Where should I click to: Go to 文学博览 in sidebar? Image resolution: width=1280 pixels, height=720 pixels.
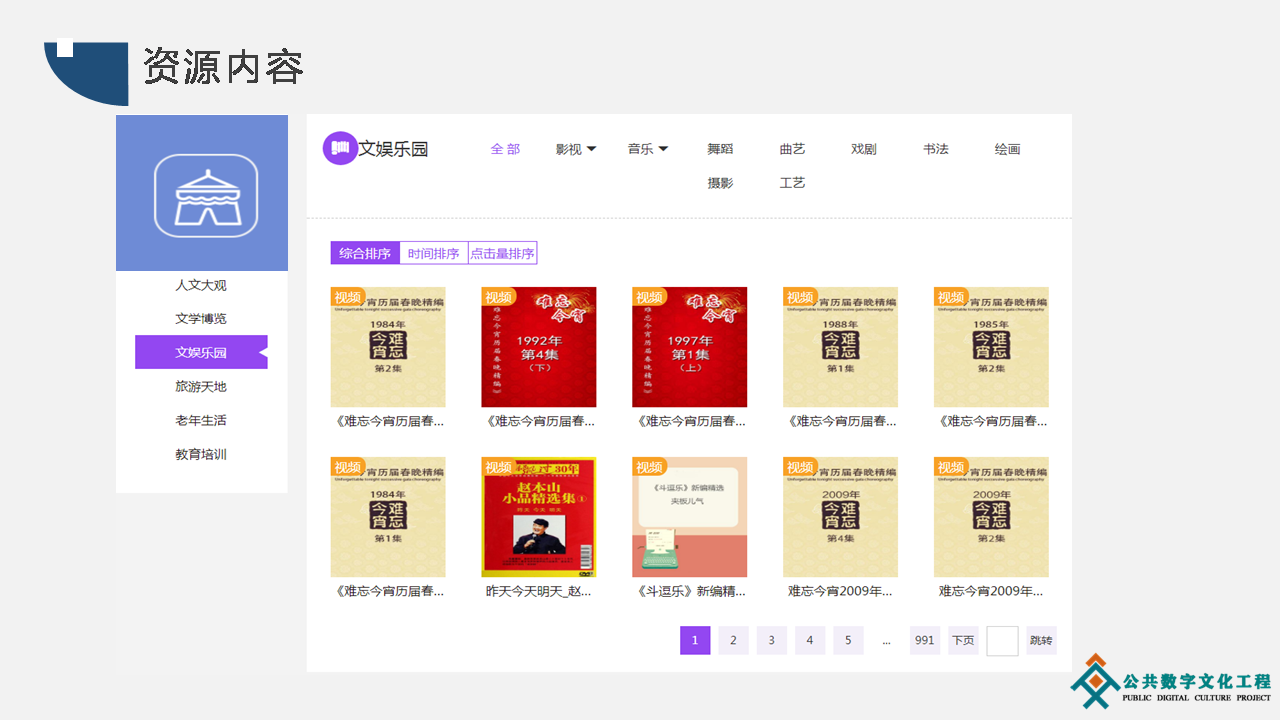201,319
